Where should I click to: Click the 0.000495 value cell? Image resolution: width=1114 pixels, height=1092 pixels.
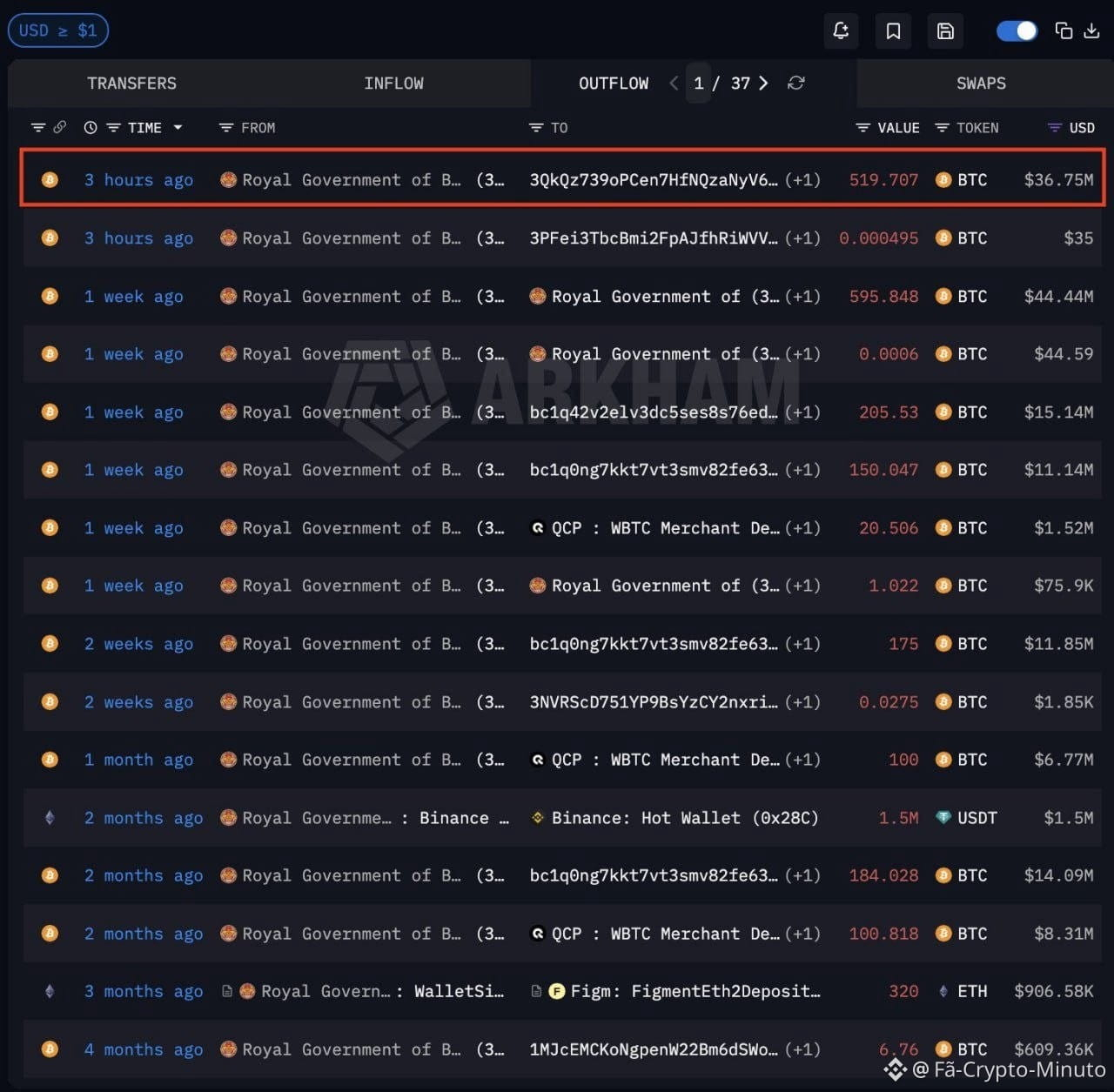pyautogui.click(x=878, y=238)
